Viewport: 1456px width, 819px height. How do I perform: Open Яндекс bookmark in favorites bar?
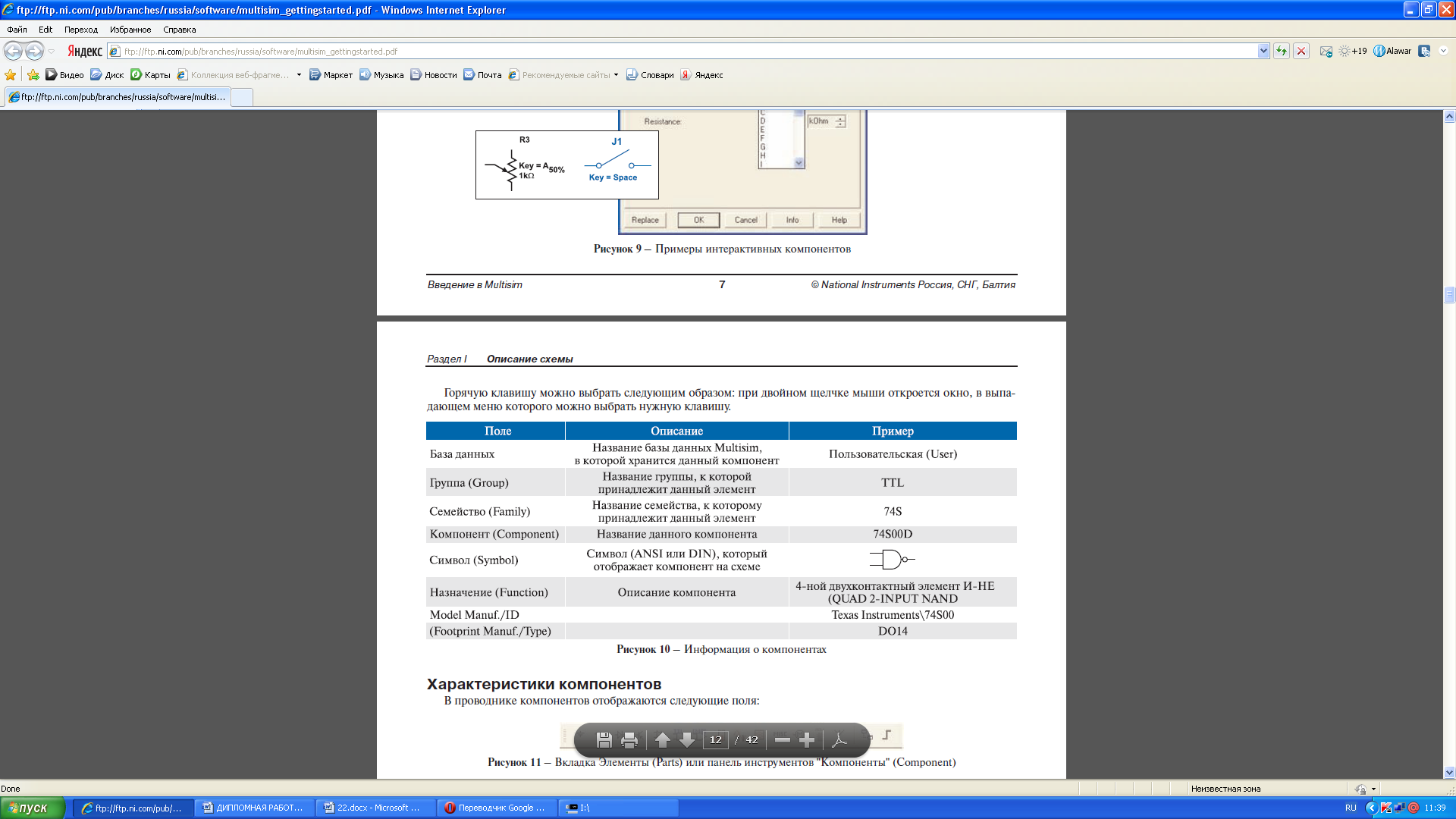tap(701, 74)
